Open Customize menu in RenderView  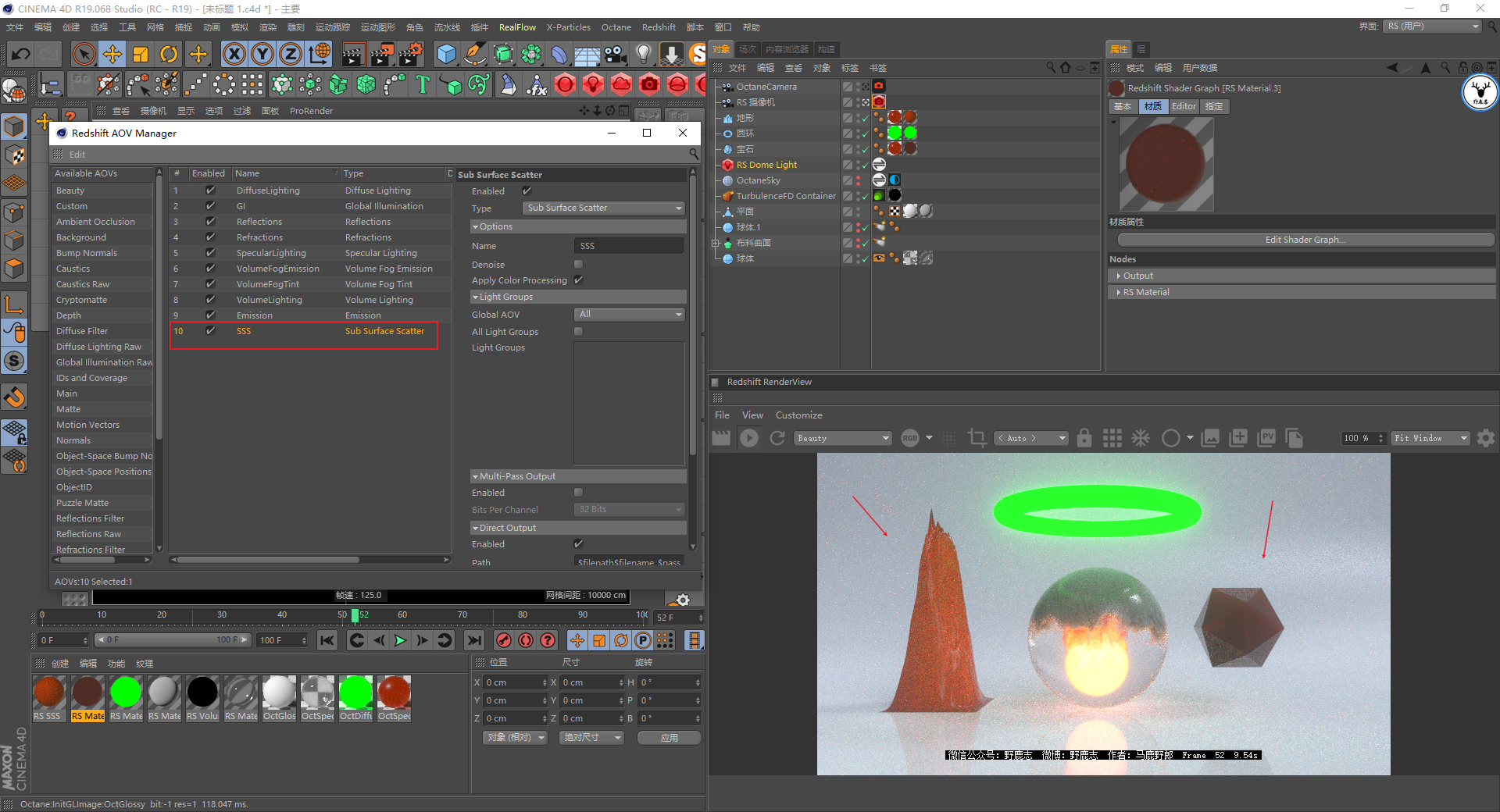798,415
